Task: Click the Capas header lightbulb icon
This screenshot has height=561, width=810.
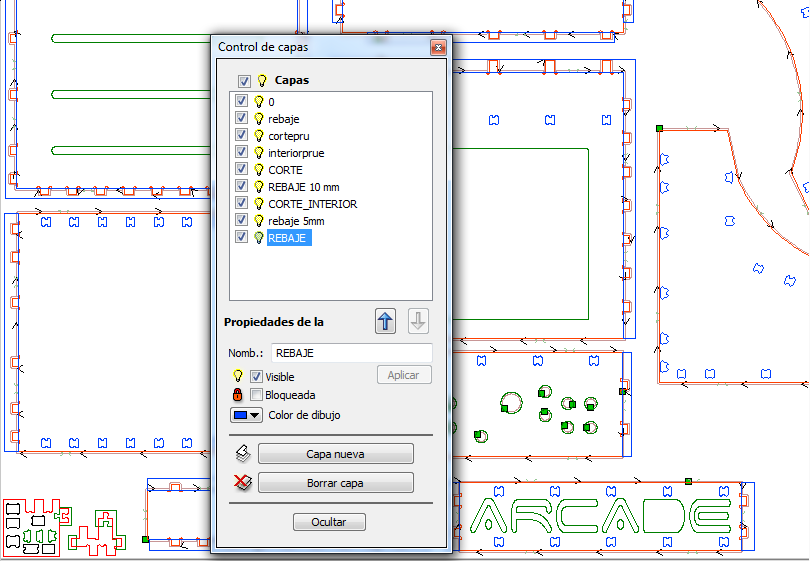Action: [x=262, y=81]
